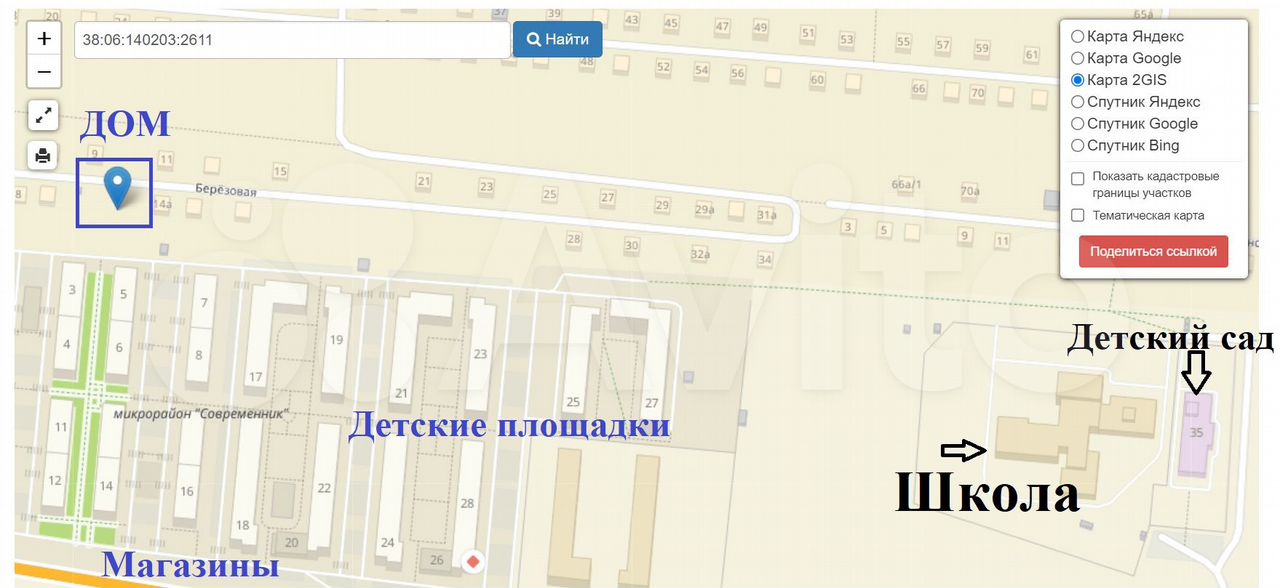Click Поделиться ссылкой button

coord(1153,251)
